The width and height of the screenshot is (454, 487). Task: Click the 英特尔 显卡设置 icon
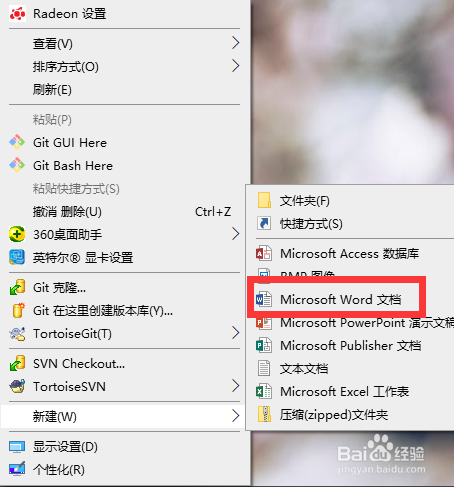click(x=17, y=257)
